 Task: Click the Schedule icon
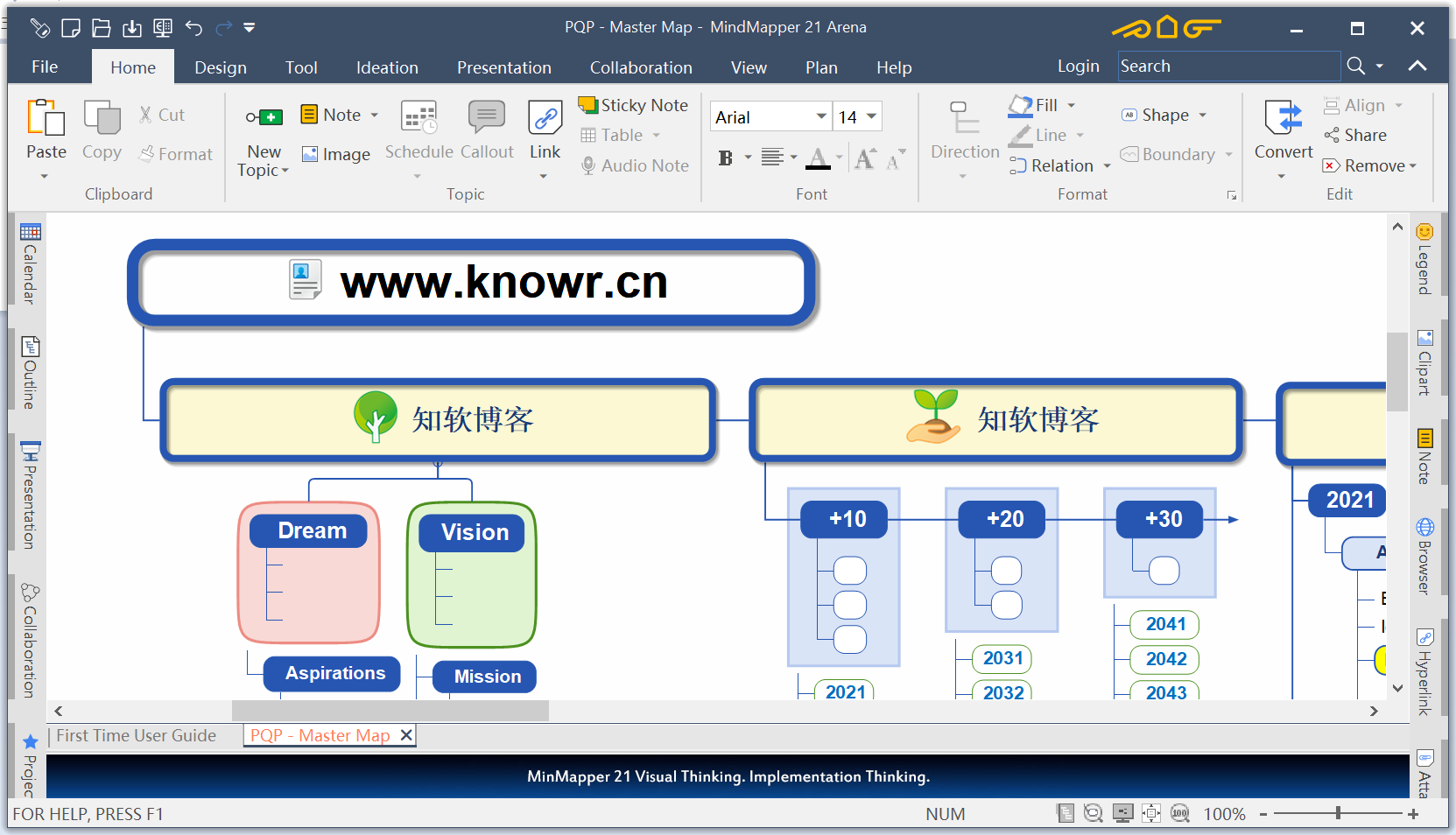[419, 118]
